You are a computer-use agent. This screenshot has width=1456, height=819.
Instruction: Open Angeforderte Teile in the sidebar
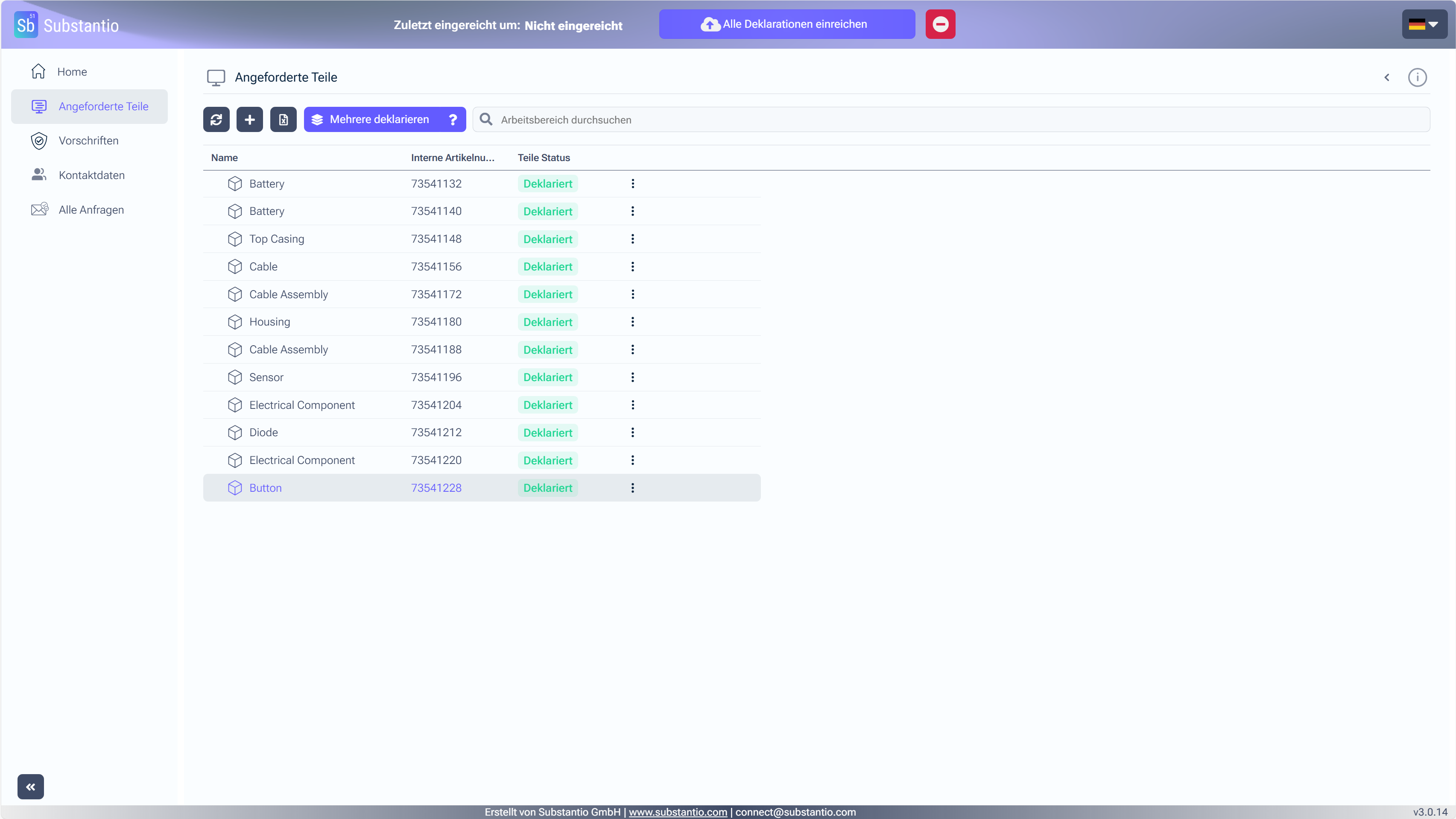pyautogui.click(x=89, y=106)
